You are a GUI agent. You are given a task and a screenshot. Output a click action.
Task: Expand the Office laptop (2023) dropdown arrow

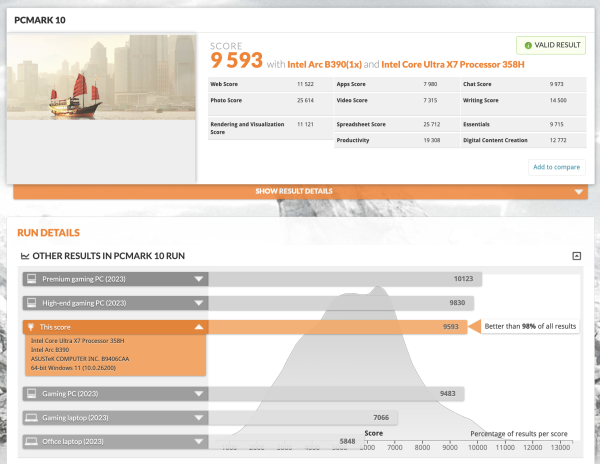(199, 441)
